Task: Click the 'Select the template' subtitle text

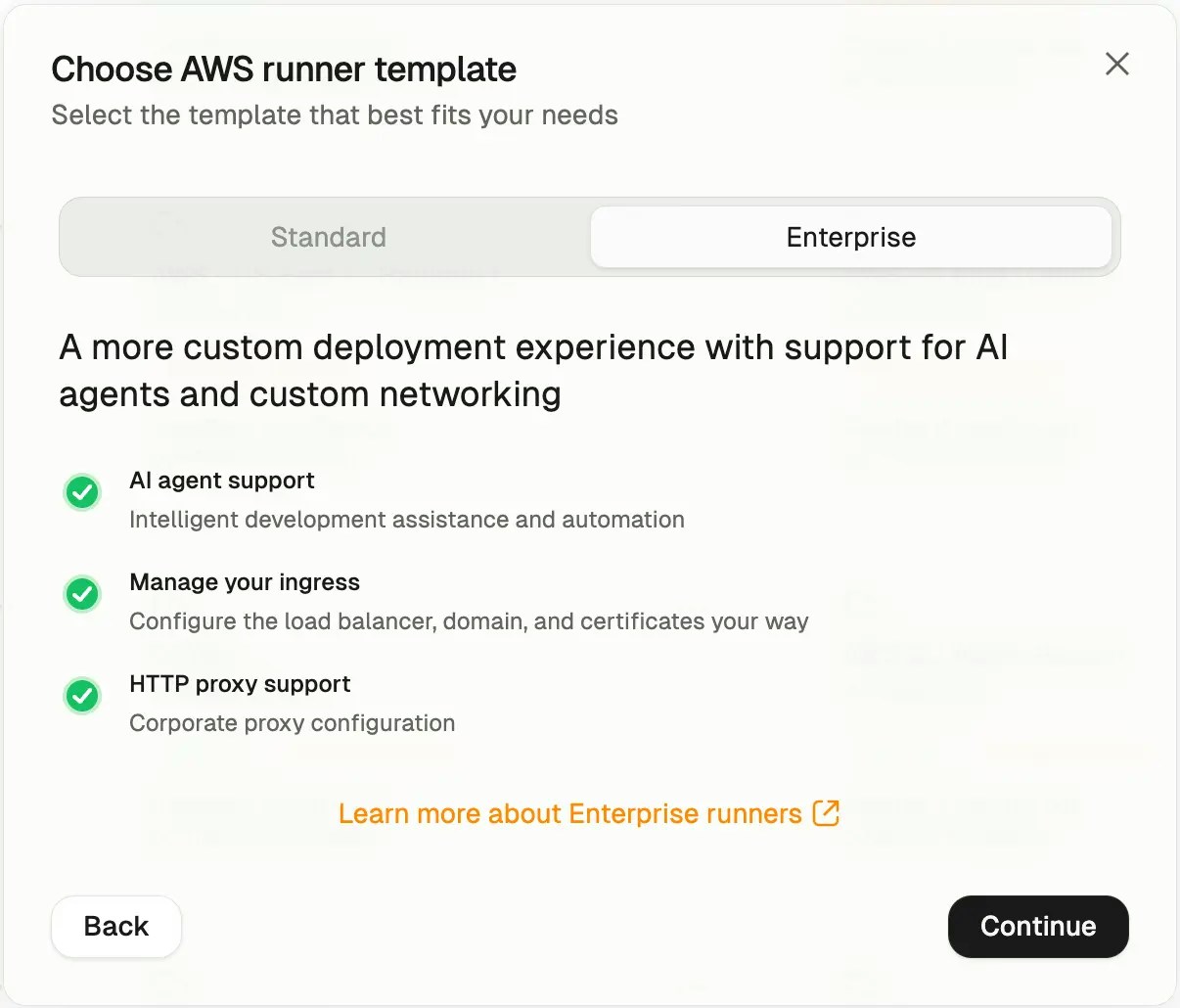Action: click(335, 115)
